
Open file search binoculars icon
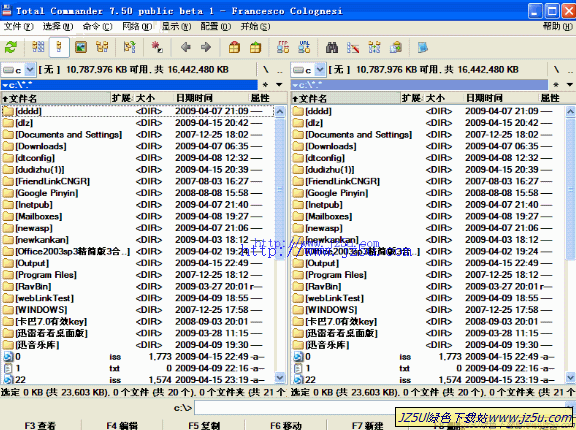point(332,47)
